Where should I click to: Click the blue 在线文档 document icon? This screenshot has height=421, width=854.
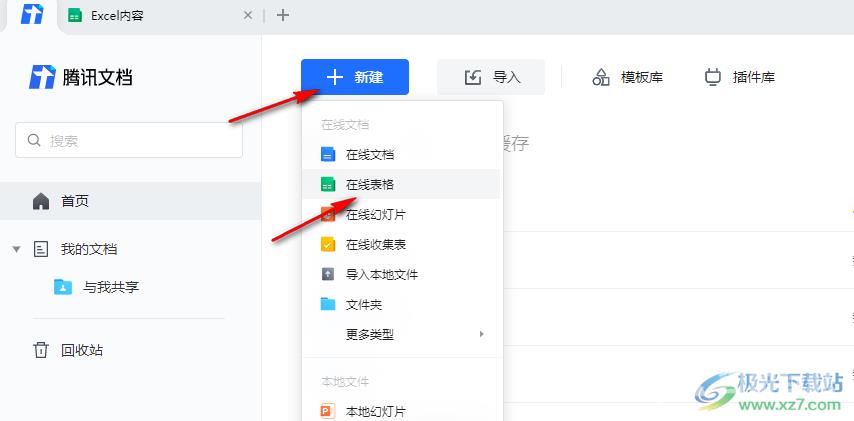(328, 155)
